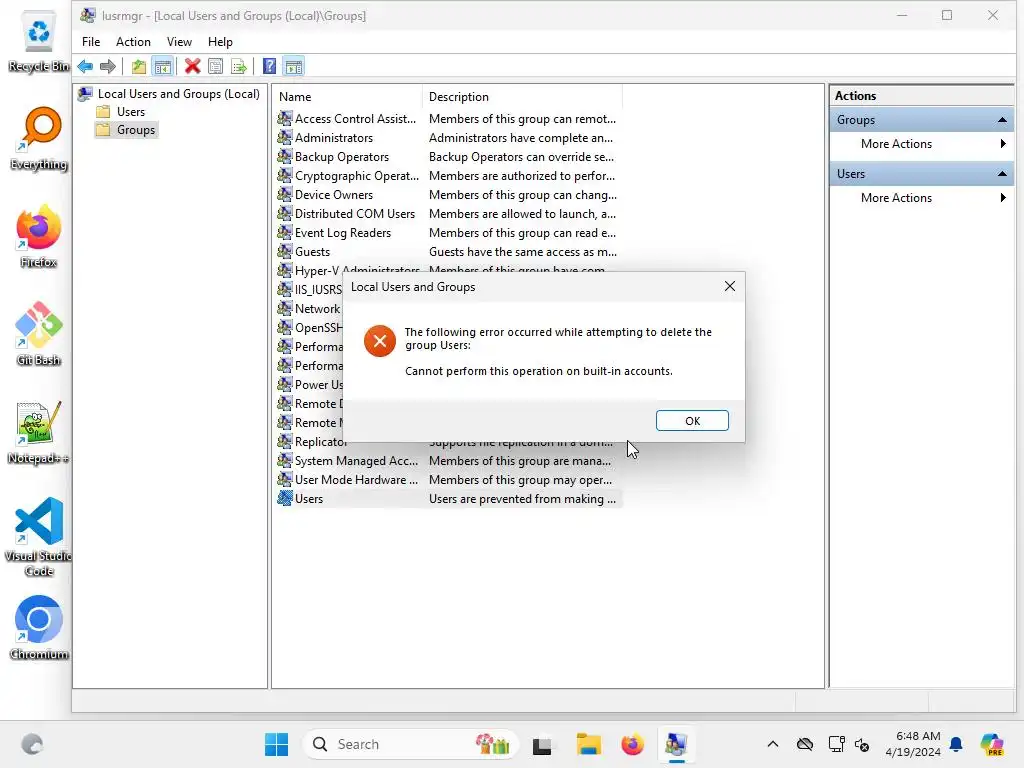The image size is (1024, 768).
Task: Click the Everything desktop shortcut
Action: pos(39,138)
